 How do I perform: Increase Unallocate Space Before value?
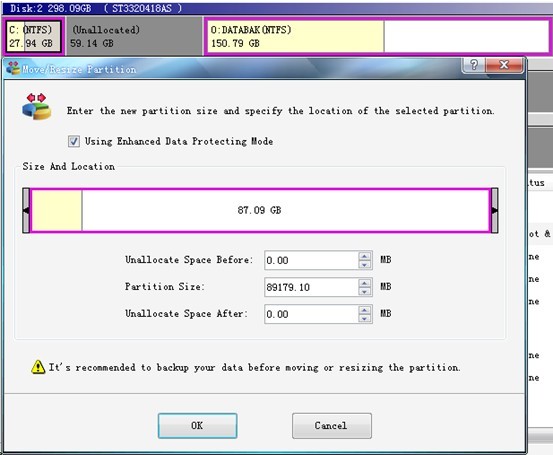click(x=364, y=256)
